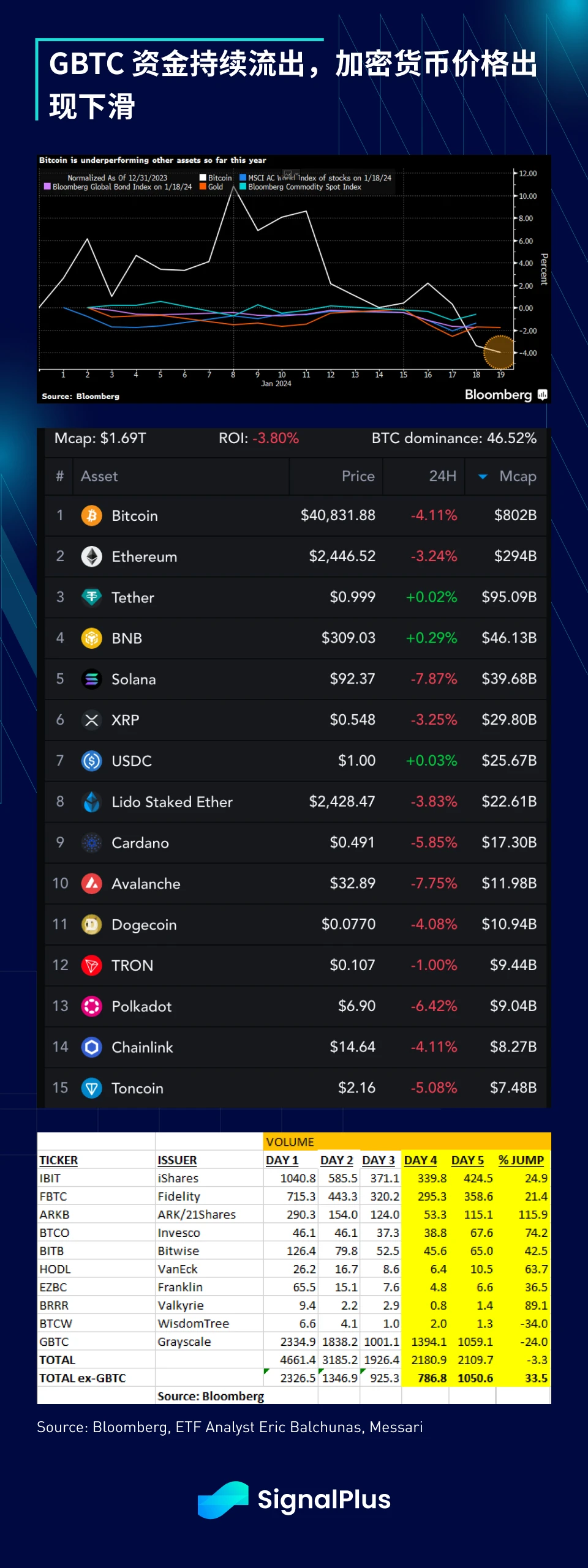Click the Polkadot pink icon
The height and width of the screenshot is (1568, 588).
(x=92, y=1006)
